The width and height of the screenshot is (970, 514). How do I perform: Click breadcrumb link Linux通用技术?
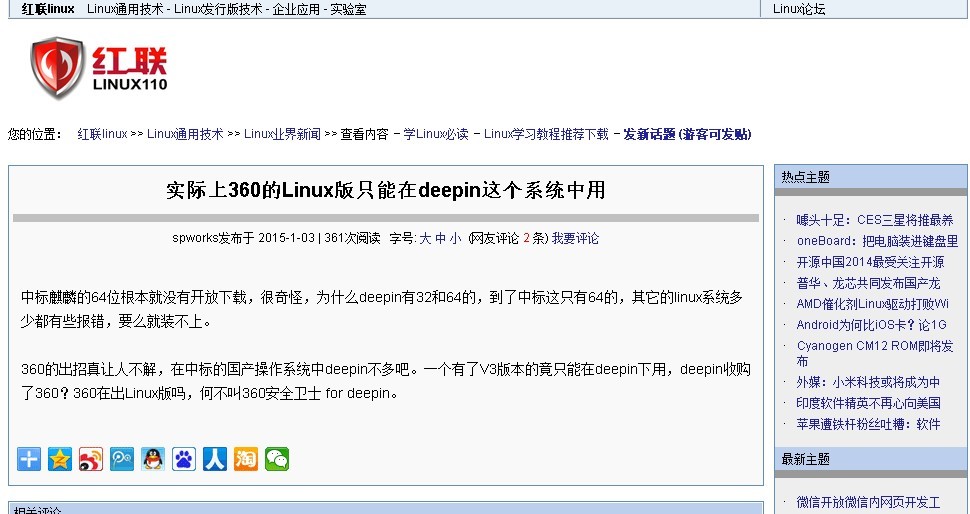pos(185,134)
